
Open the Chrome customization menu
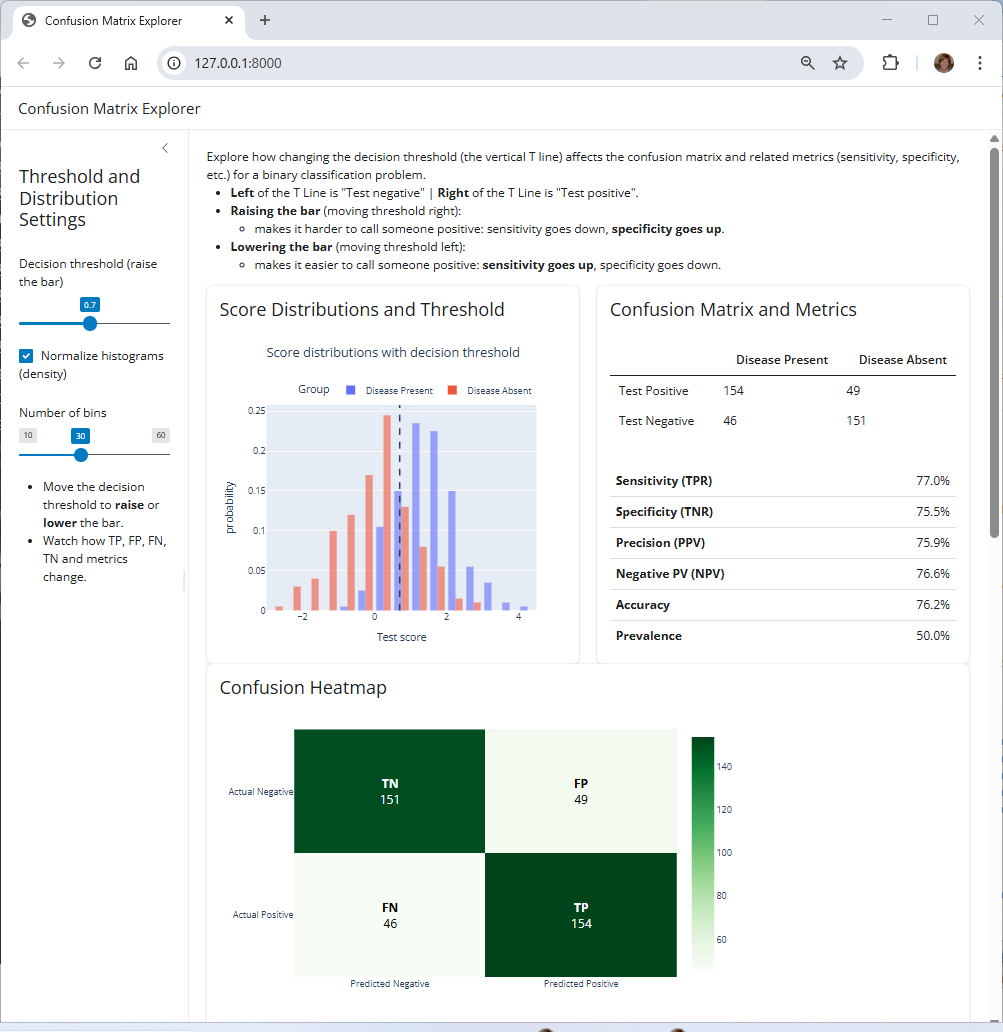click(980, 62)
